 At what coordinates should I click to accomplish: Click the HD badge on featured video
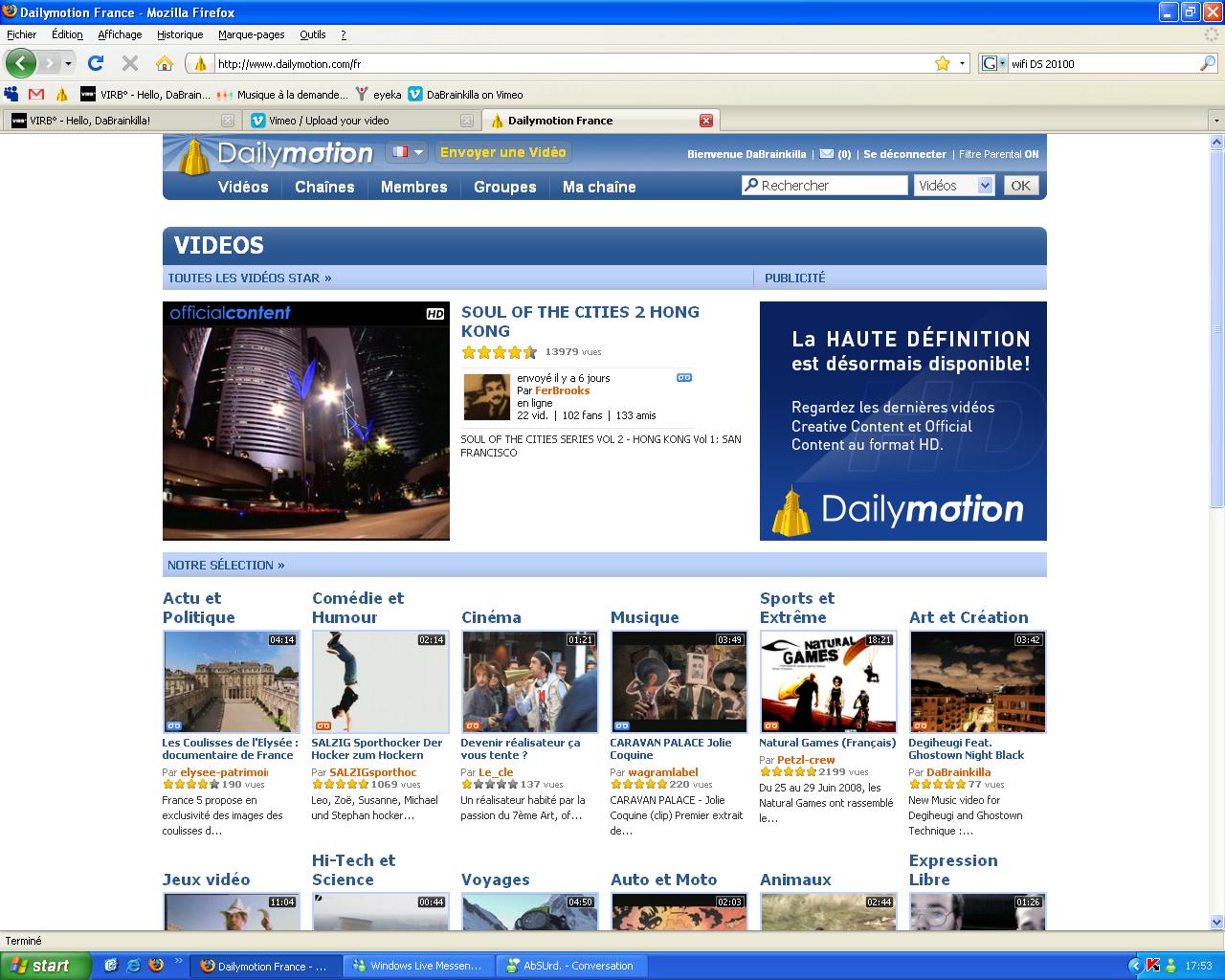click(x=435, y=313)
